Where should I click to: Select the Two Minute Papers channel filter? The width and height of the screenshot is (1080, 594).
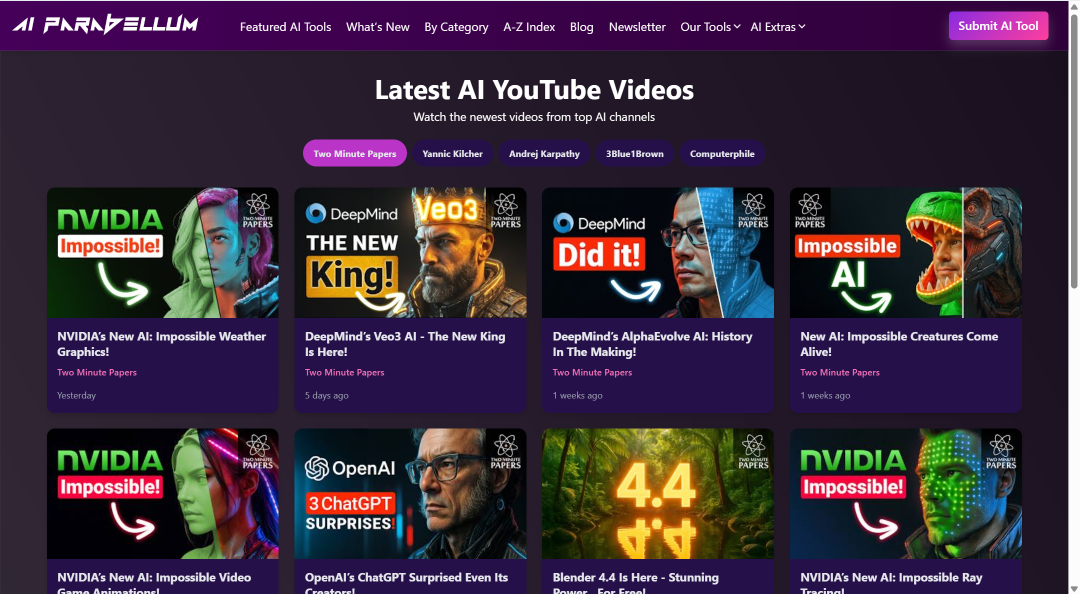(355, 154)
